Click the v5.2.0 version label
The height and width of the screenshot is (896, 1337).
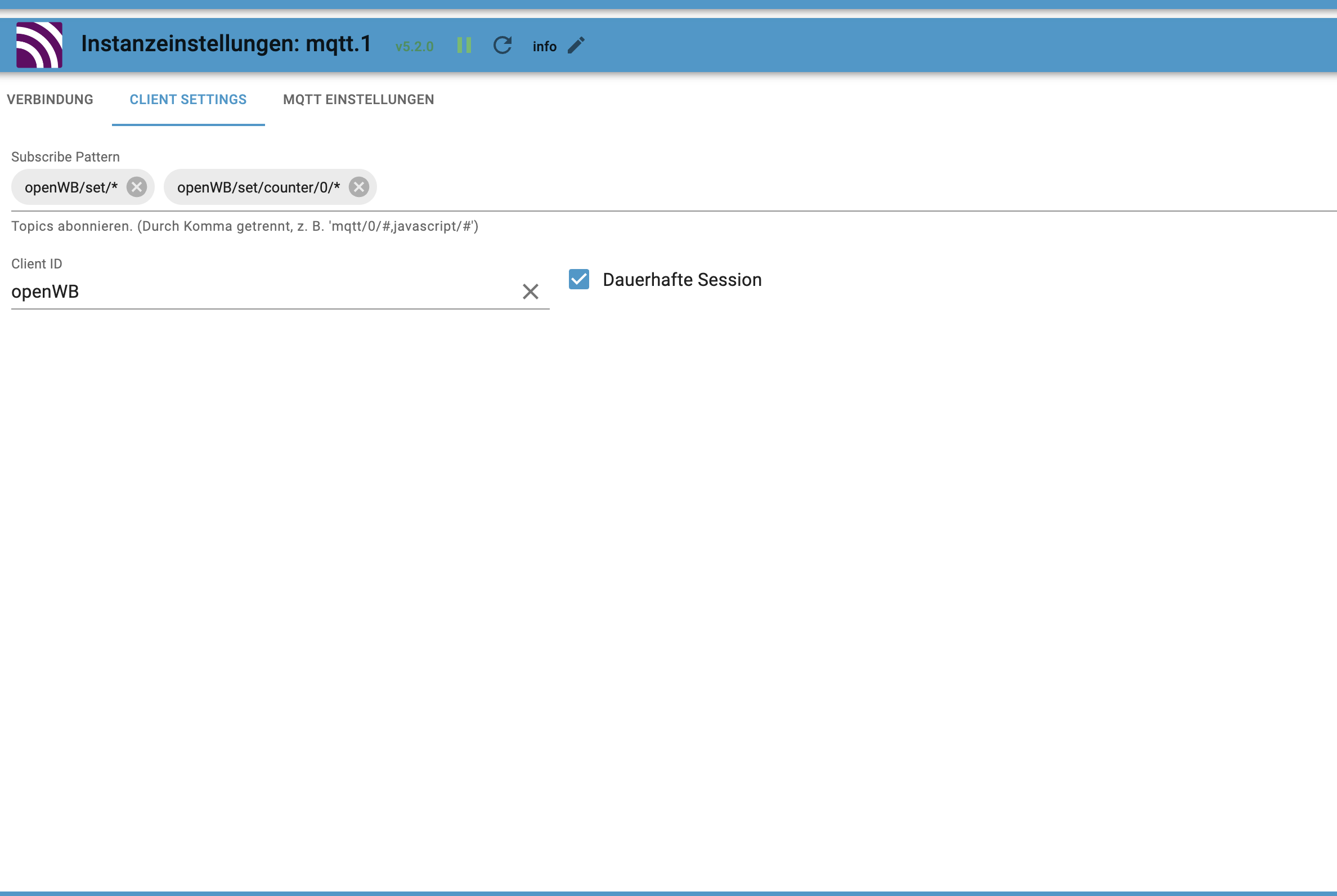click(414, 46)
